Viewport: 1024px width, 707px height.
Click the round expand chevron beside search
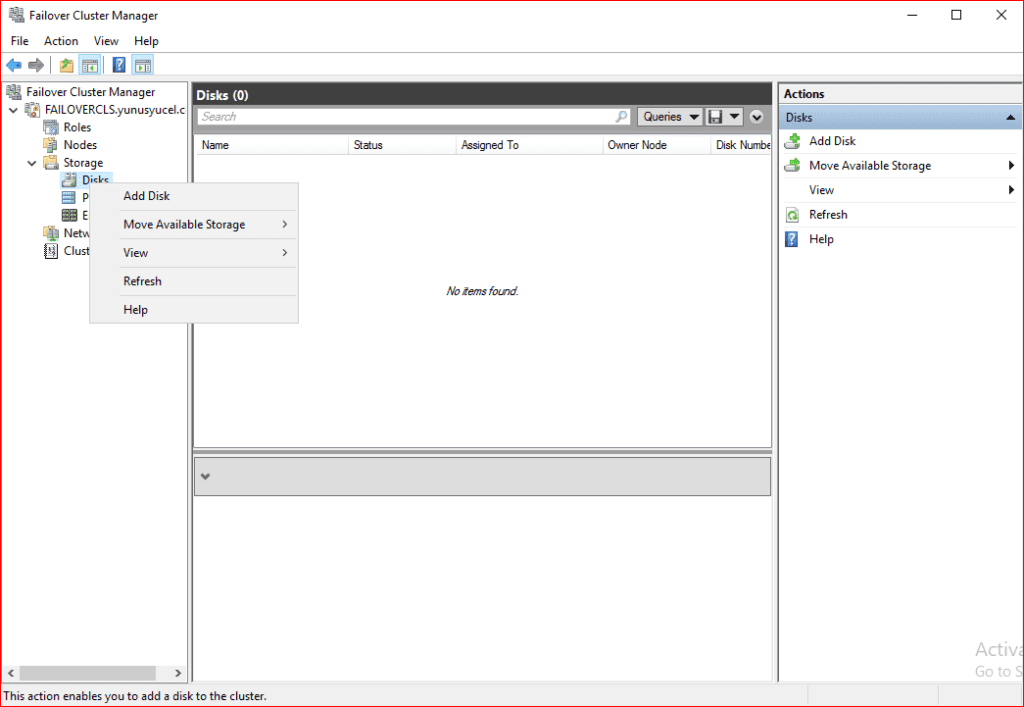(757, 117)
